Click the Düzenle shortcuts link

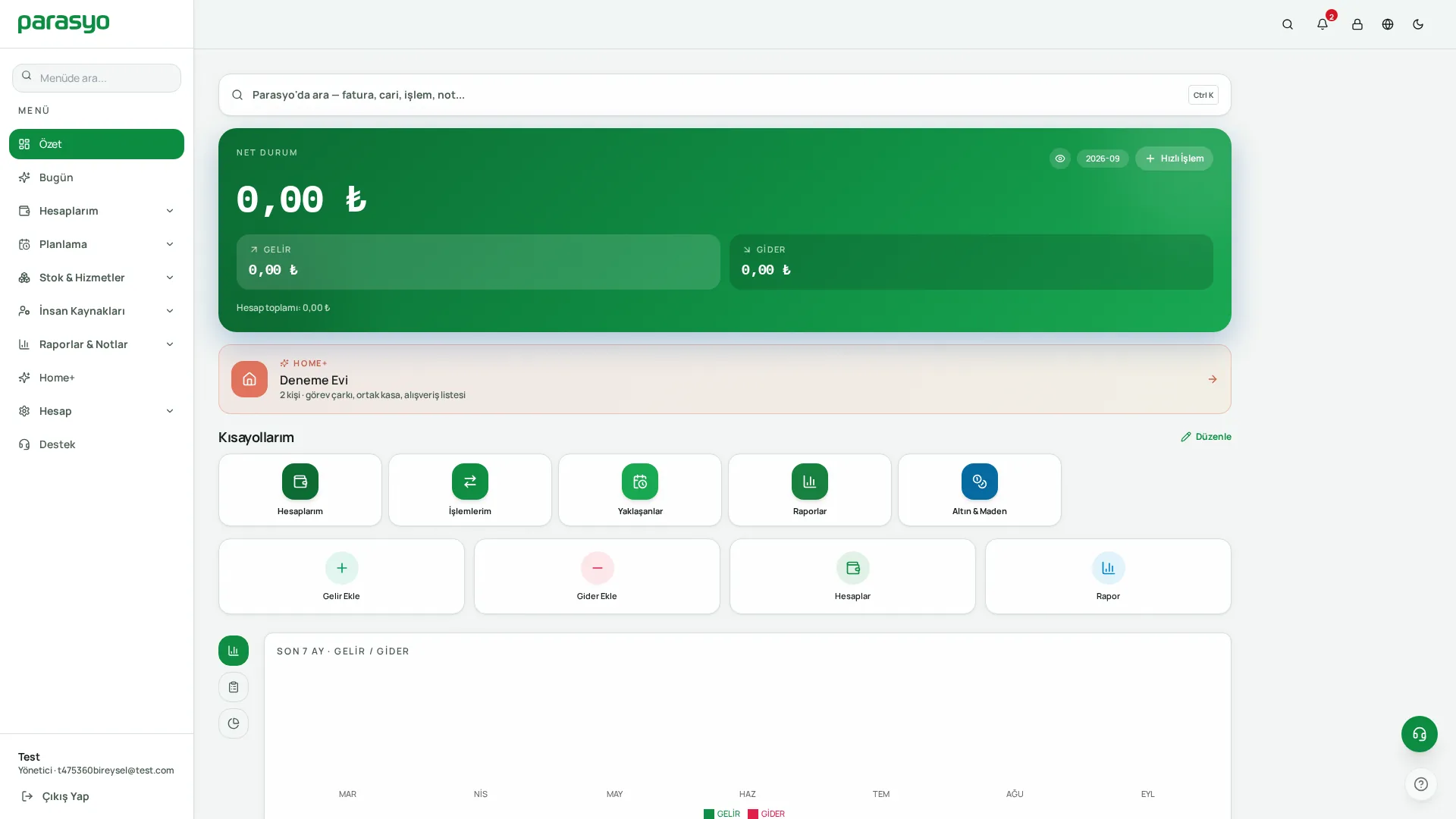click(1205, 437)
